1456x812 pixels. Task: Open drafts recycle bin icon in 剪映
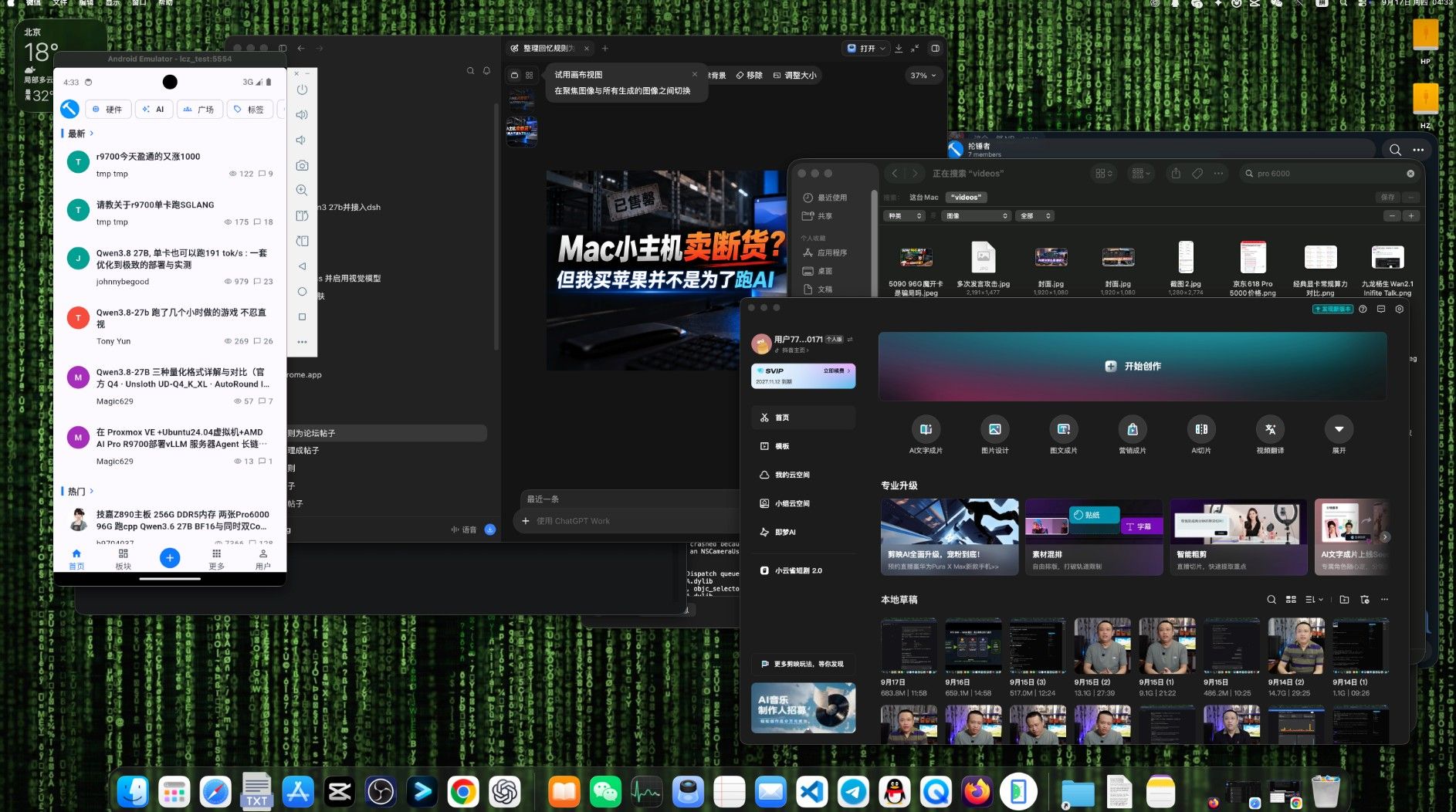(x=1365, y=600)
